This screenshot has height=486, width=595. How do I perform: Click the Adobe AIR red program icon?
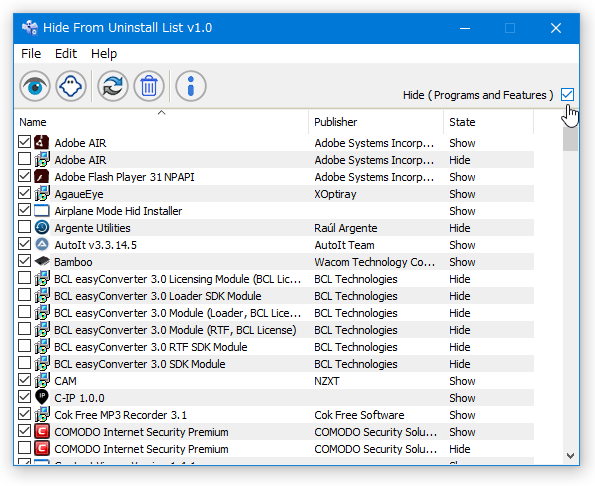42,142
